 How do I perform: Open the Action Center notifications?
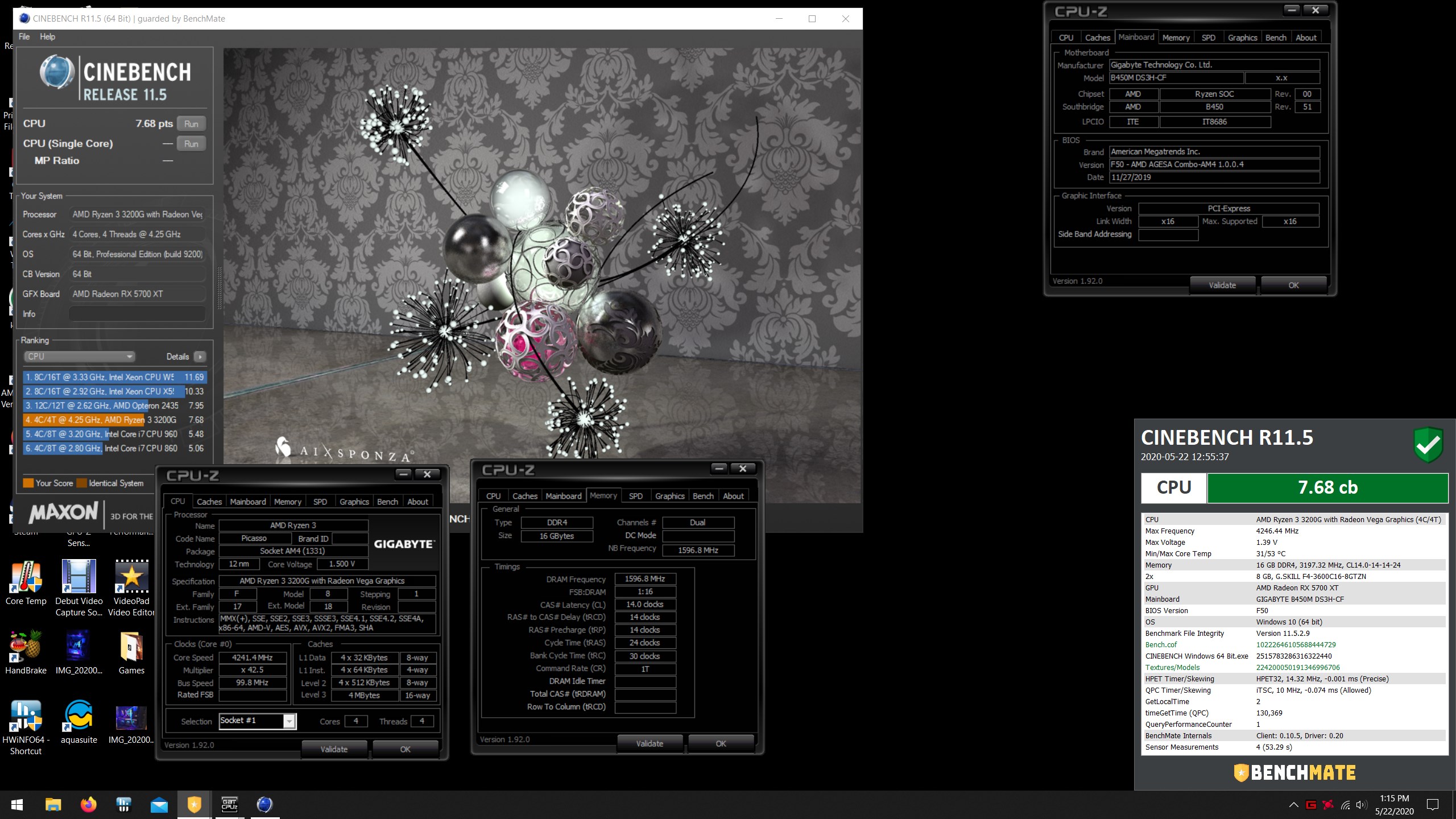(1433, 805)
